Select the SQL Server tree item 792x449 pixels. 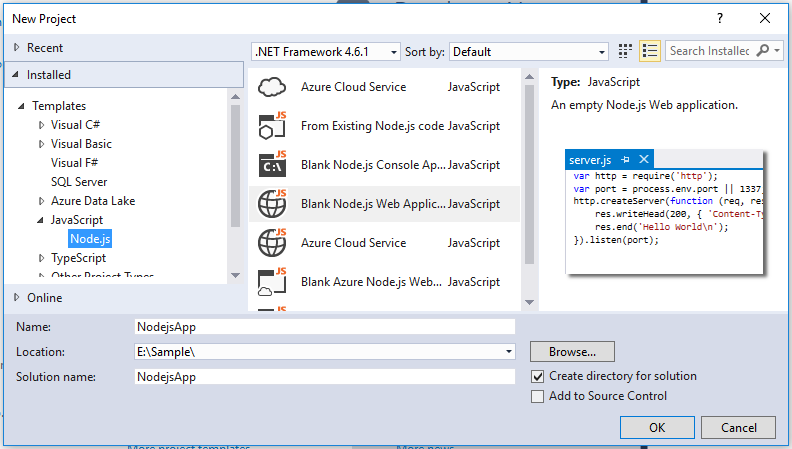click(79, 182)
